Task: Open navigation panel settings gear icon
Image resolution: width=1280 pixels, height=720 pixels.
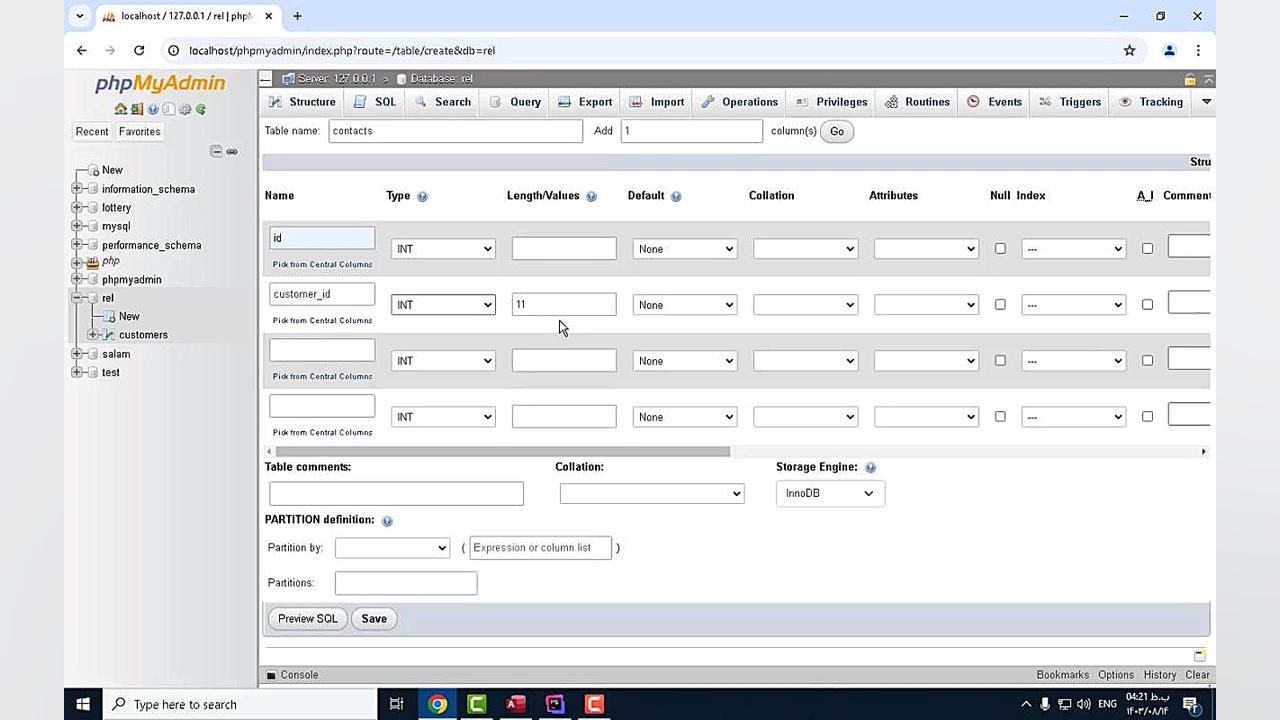Action: coord(185,109)
